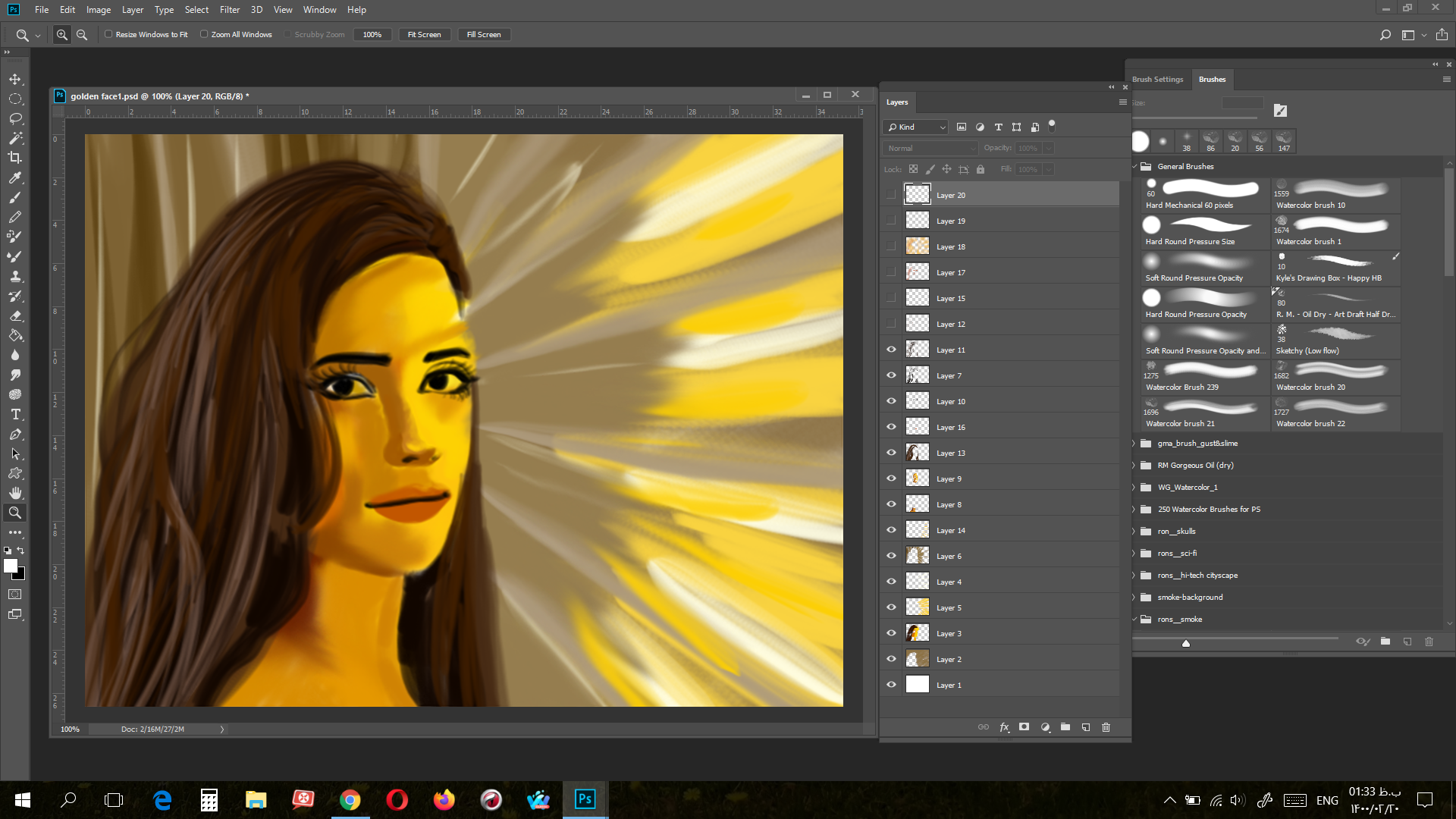Select the Clone Stamp tool
Screen dimensions: 1456x819
15,276
